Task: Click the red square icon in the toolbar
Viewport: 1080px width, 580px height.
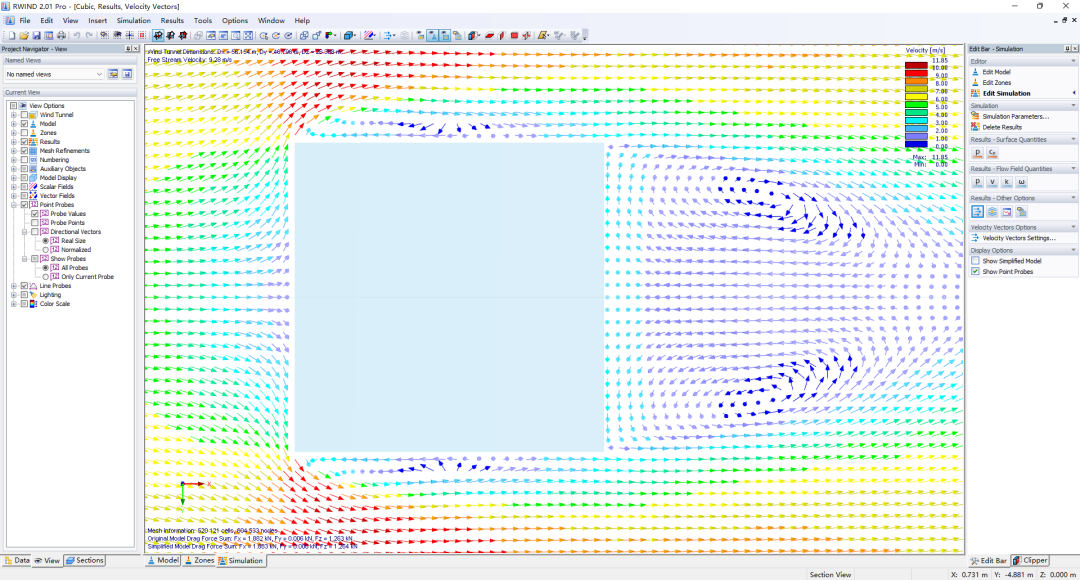Action: click(514, 35)
